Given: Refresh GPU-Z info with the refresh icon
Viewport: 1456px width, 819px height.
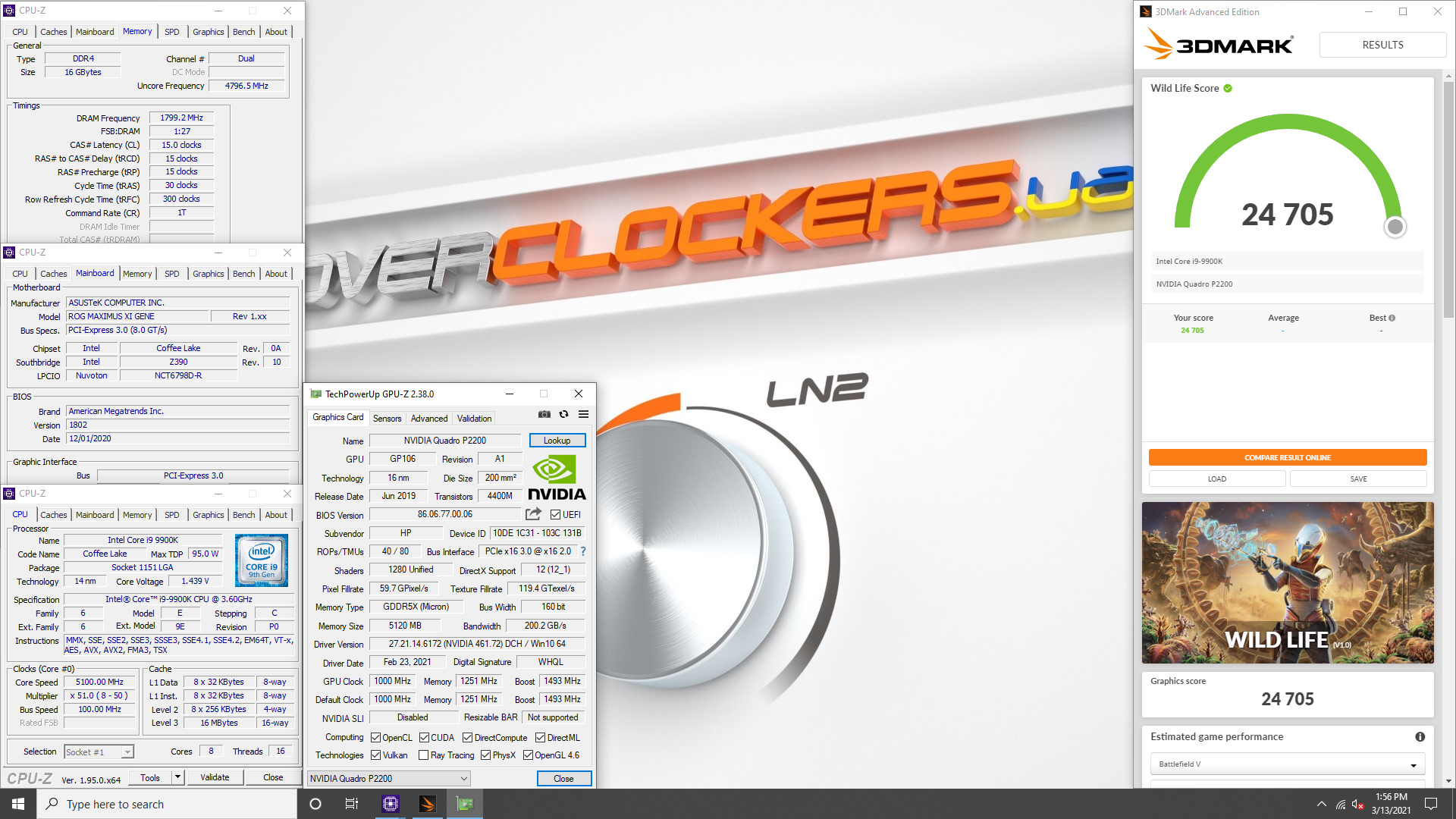Looking at the screenshot, I should (563, 414).
